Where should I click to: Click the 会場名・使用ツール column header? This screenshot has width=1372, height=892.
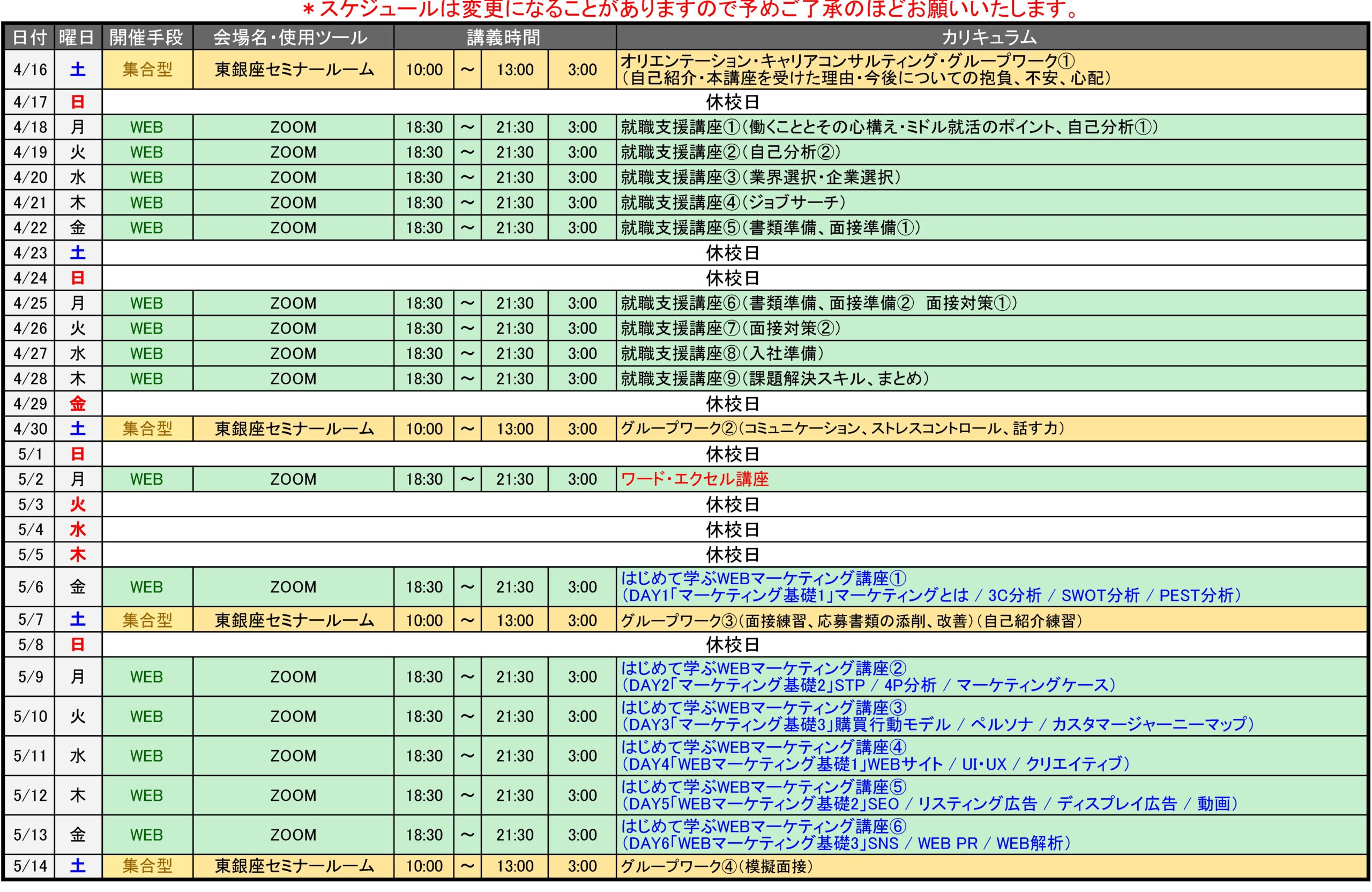(293, 38)
